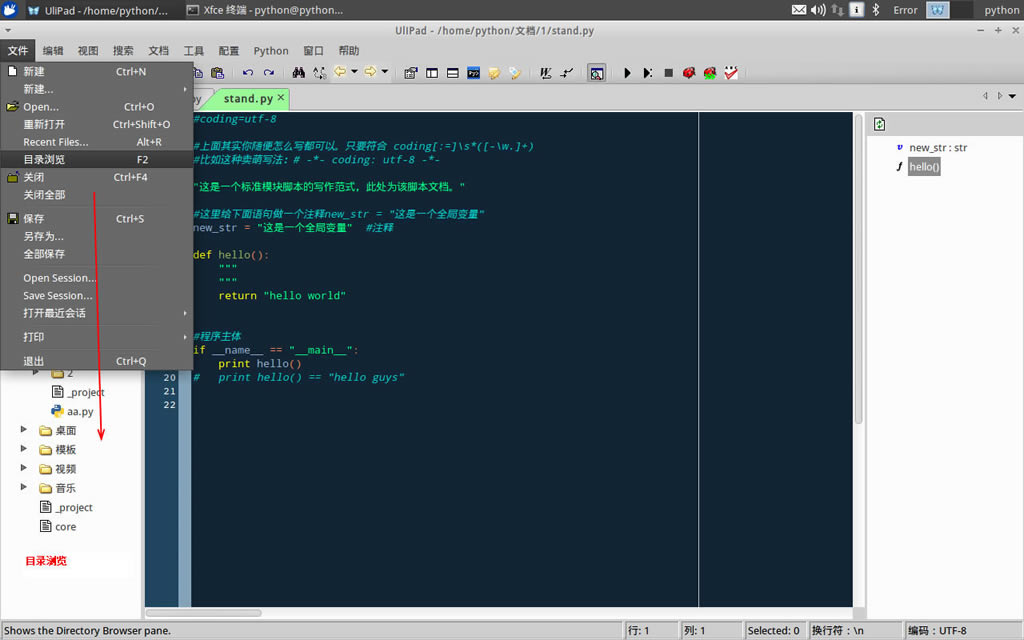This screenshot has height=640, width=1024.
Task: Click the Python shell window icon in toolbar
Action: pyautogui.click(x=474, y=73)
